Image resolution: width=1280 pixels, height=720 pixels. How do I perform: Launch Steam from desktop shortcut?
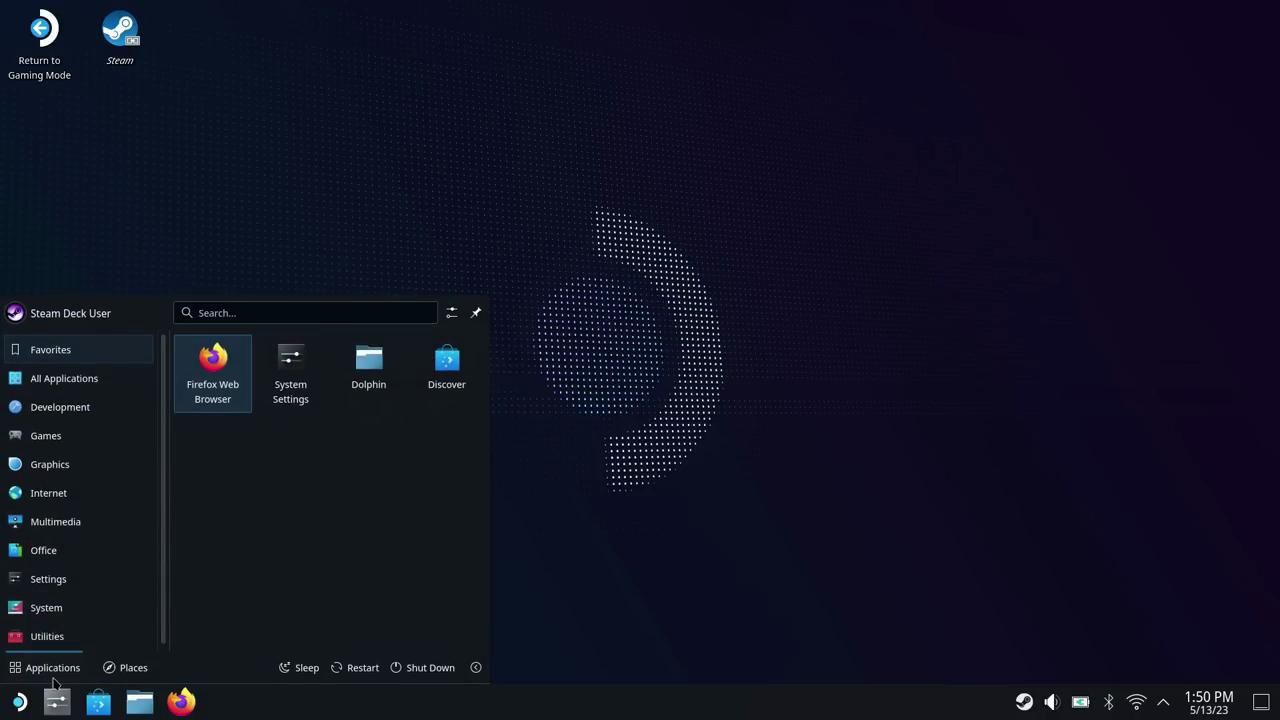coord(120,39)
